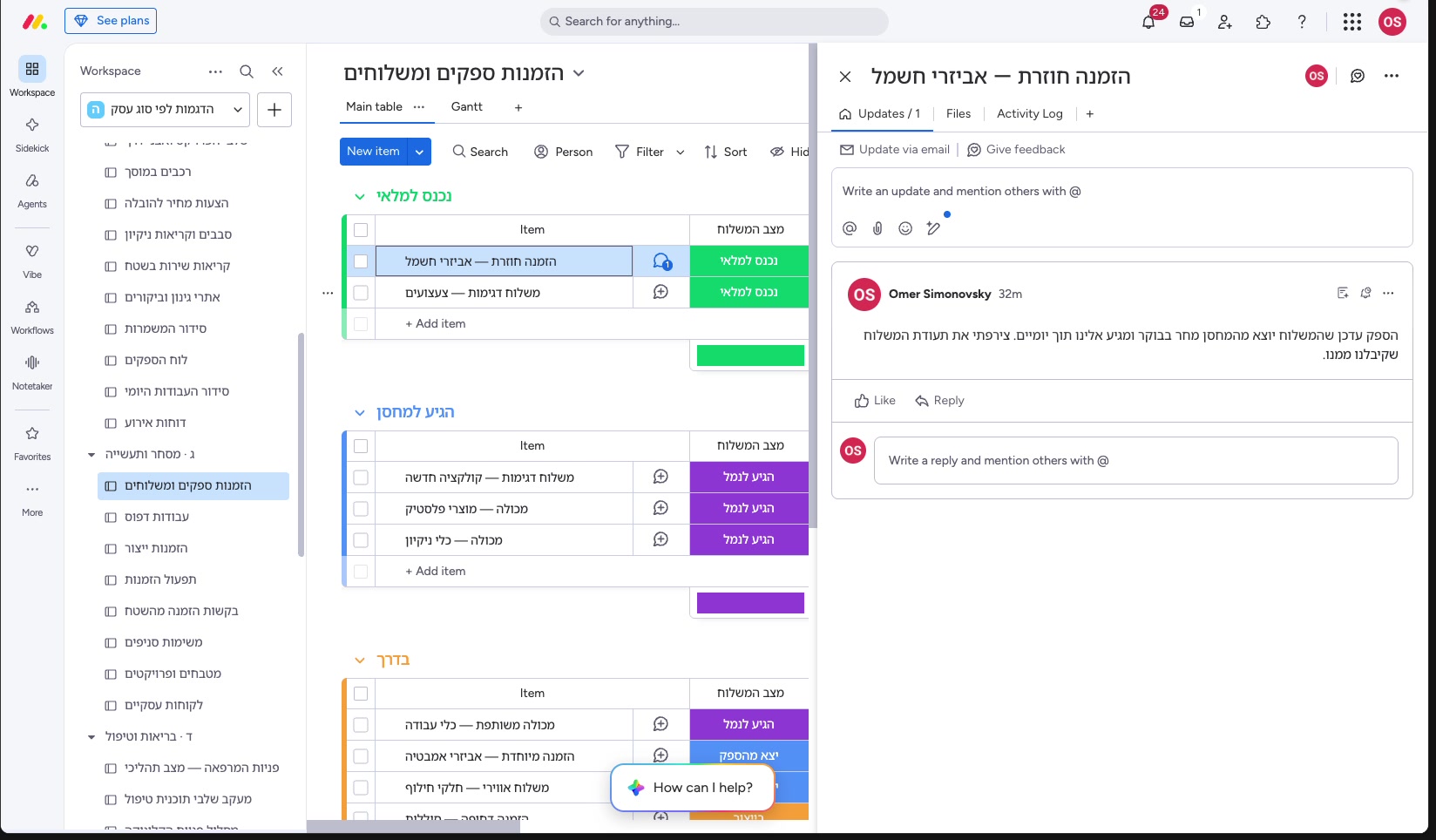Search the workspace sidebar with magnifier icon
This screenshot has height=840, width=1436.
pyautogui.click(x=247, y=71)
